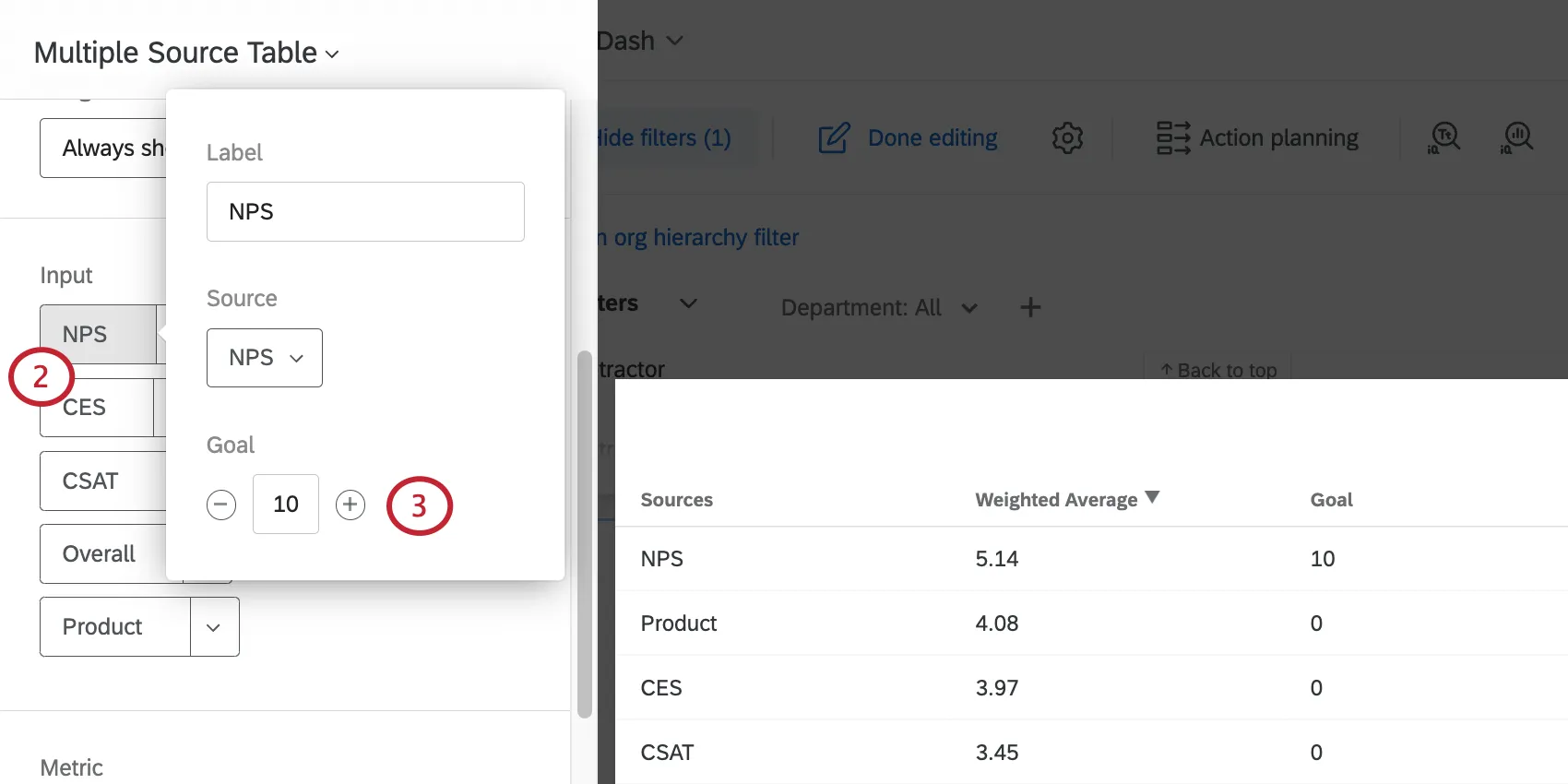Screen dimensions: 1568x784
Task: Decrease the Goal value with minus button
Action: pyautogui.click(x=221, y=505)
